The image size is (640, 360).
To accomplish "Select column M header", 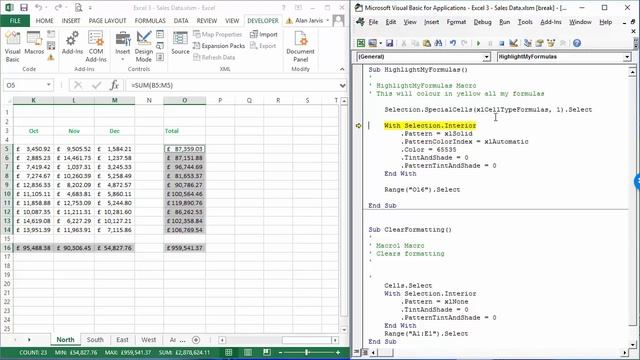I will click(x=115, y=100).
